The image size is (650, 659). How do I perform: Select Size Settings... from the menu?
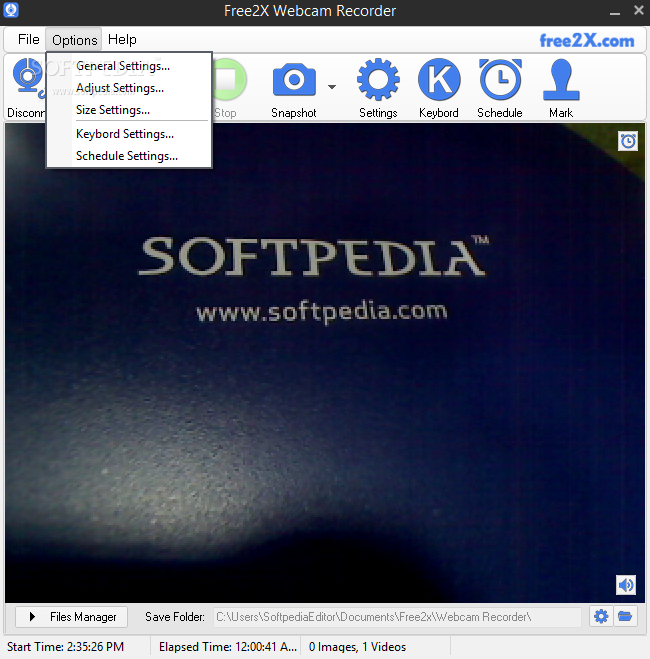point(129,110)
